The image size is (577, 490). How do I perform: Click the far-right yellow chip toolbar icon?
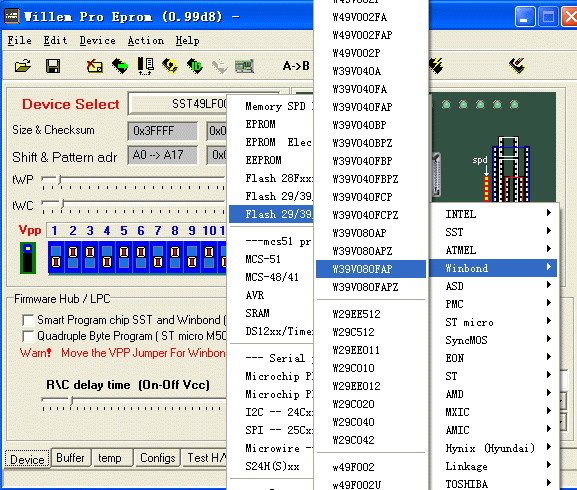click(x=517, y=65)
